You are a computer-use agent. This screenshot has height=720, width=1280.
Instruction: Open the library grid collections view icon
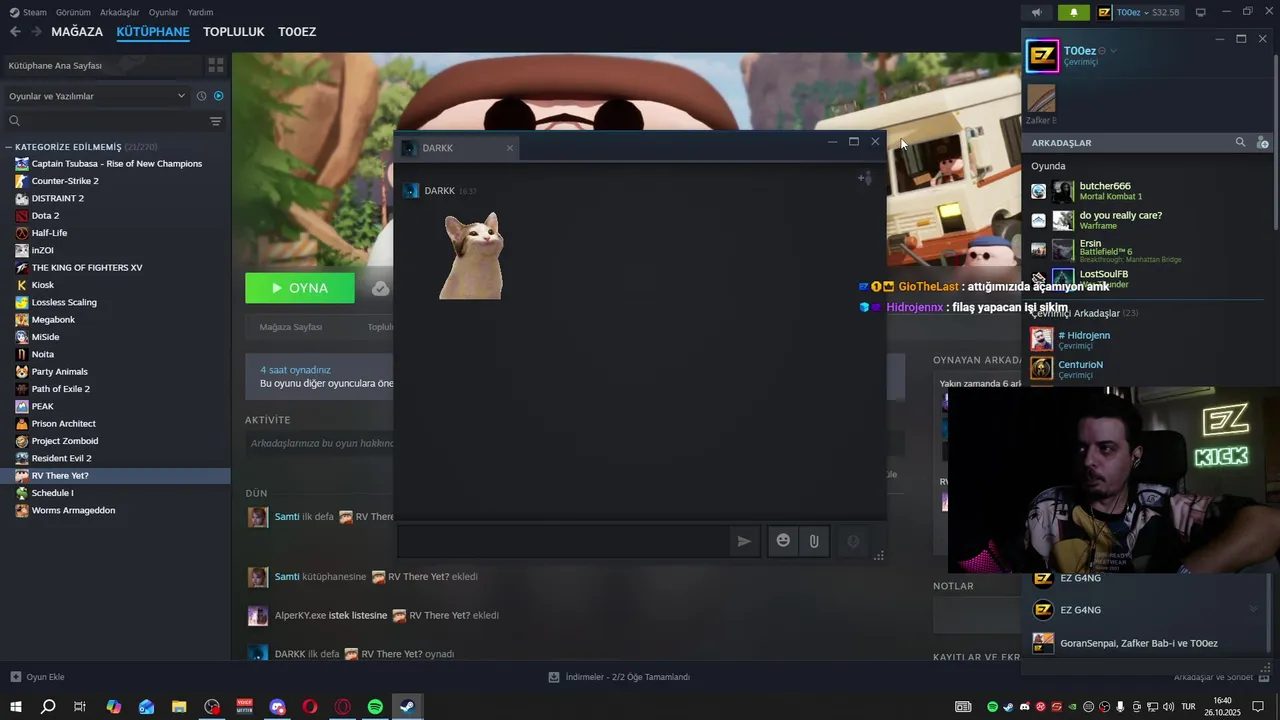coord(216,65)
